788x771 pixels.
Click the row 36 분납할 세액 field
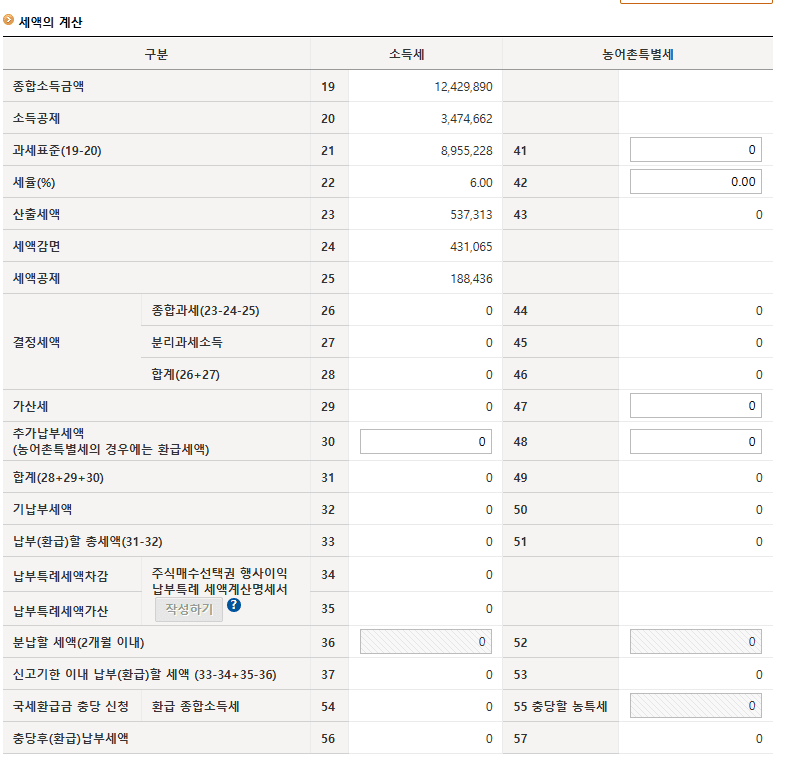(425, 642)
